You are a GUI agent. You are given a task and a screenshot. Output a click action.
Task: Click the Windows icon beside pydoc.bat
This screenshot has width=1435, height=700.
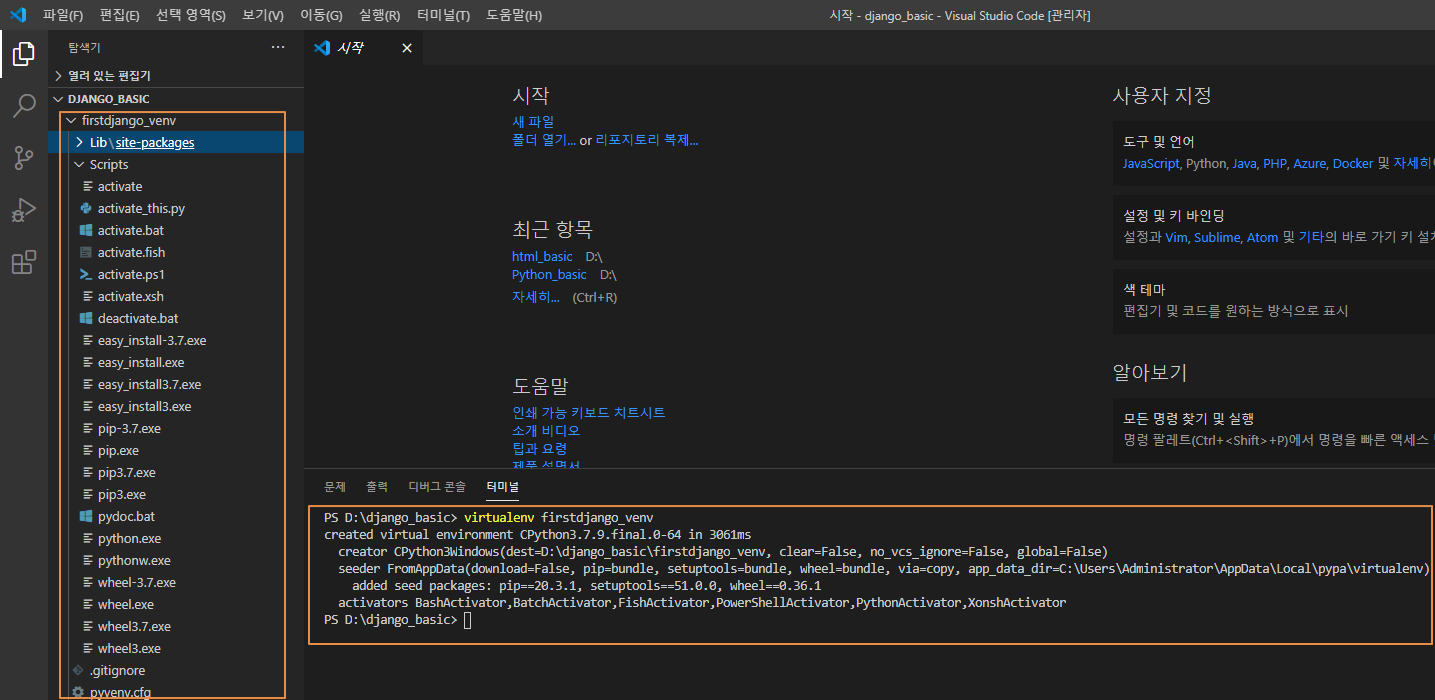[86, 517]
